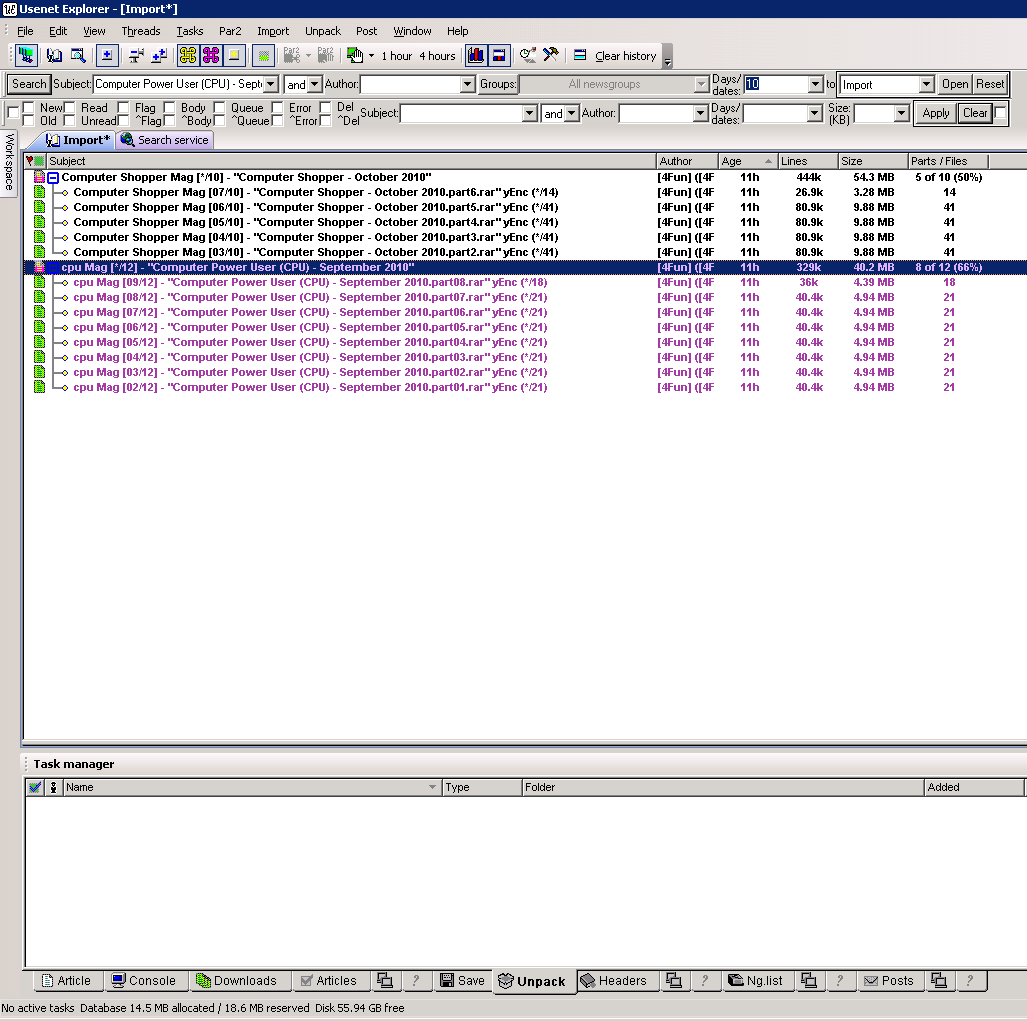Open the Import target dropdown

pyautogui.click(x=926, y=85)
